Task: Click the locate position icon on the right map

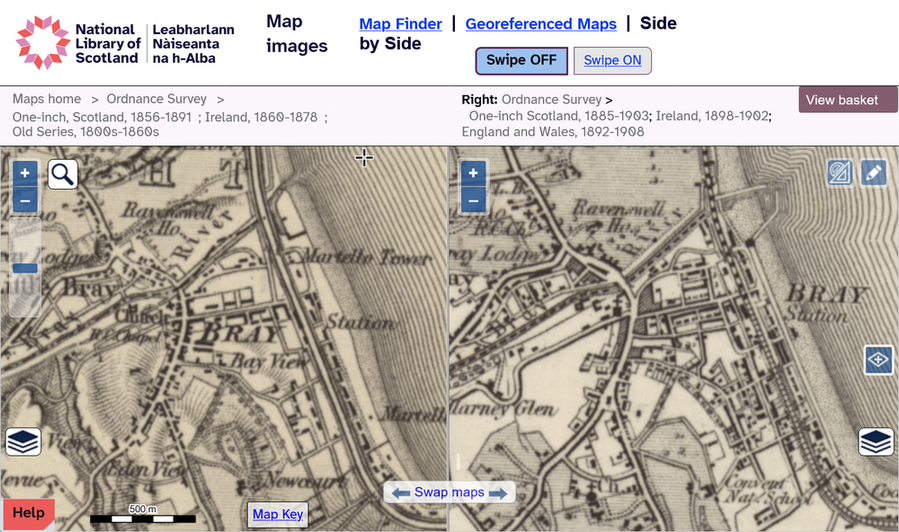Action: [x=878, y=359]
